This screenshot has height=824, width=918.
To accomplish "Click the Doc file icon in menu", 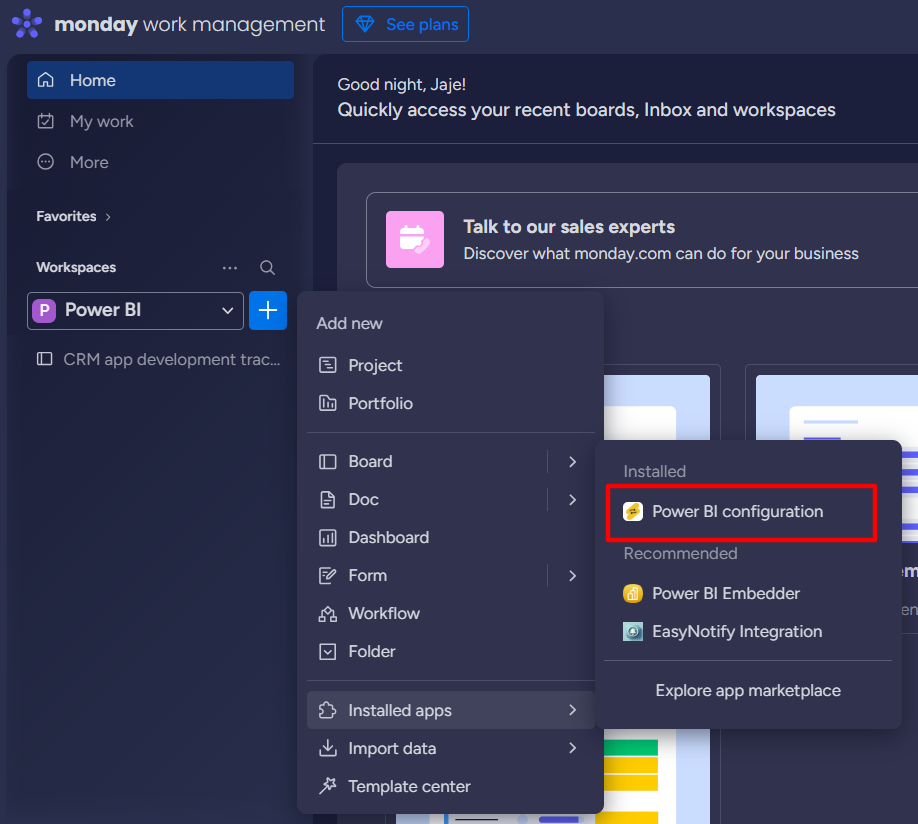I will point(328,500).
